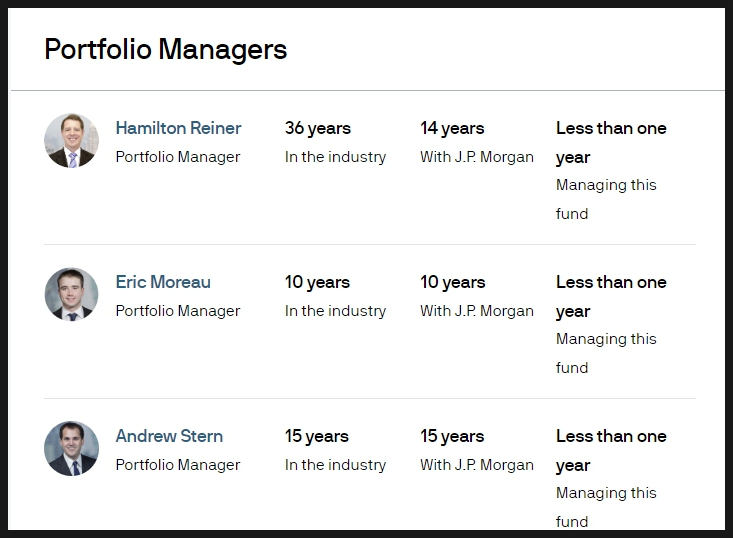Click Hamilton Reiner's portrait photo
This screenshot has width=733, height=538.
(72, 140)
